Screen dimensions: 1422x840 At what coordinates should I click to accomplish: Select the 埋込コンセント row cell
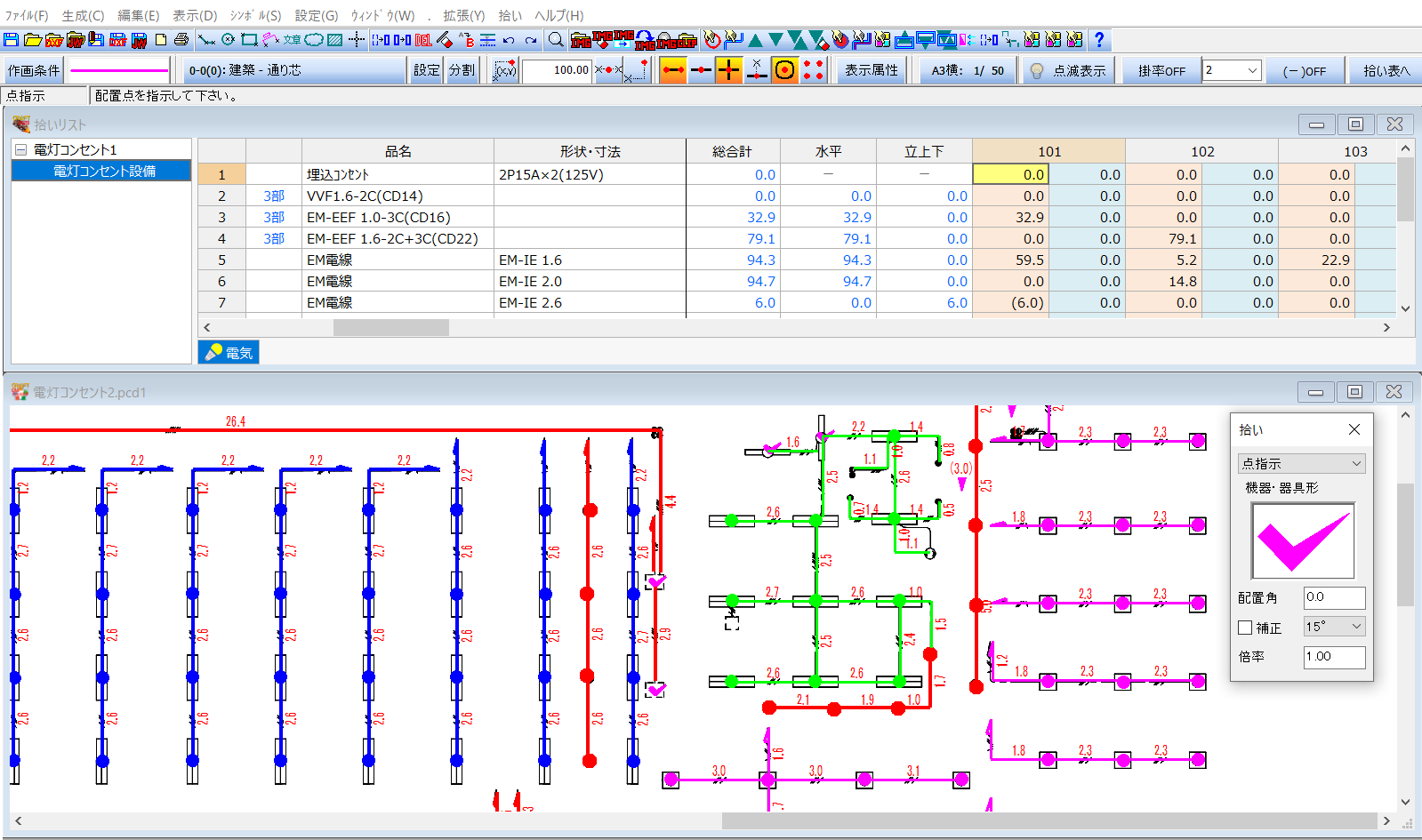pos(398,175)
